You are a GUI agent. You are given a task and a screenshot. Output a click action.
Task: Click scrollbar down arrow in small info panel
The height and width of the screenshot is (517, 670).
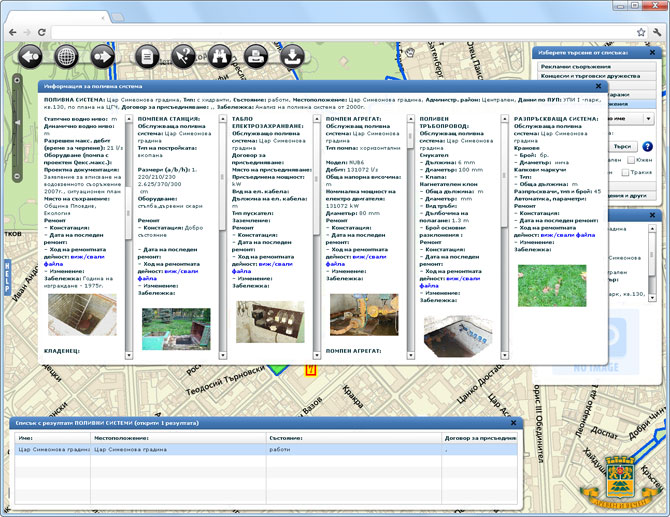(x=652, y=297)
